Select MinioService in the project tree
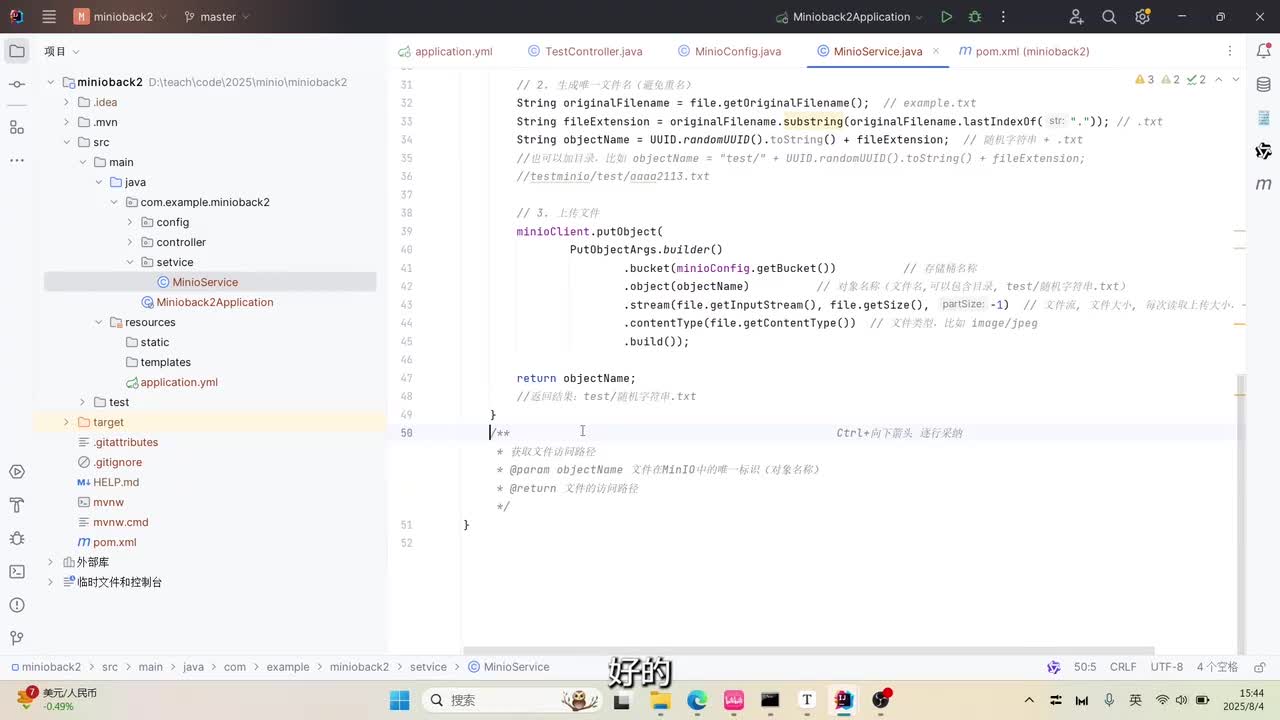 coord(204,282)
